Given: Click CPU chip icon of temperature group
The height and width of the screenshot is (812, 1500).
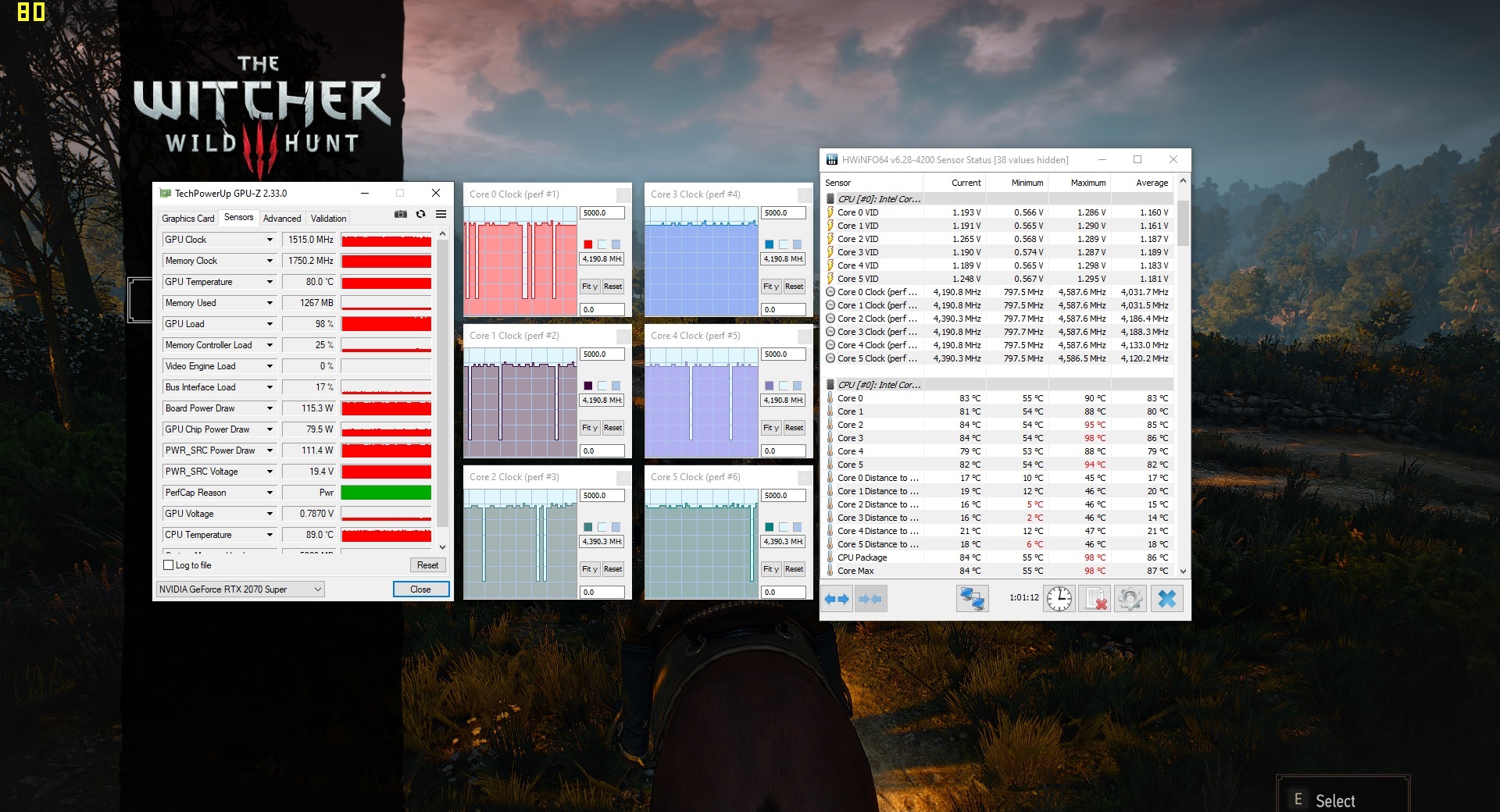Looking at the screenshot, I should (830, 385).
